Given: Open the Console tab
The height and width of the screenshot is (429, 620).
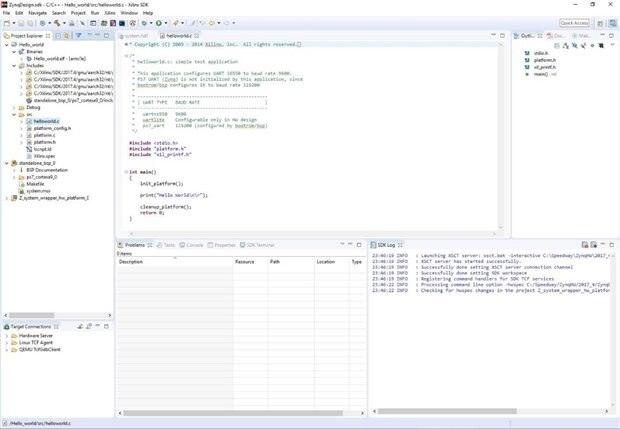Looking at the screenshot, I should pos(193,244).
